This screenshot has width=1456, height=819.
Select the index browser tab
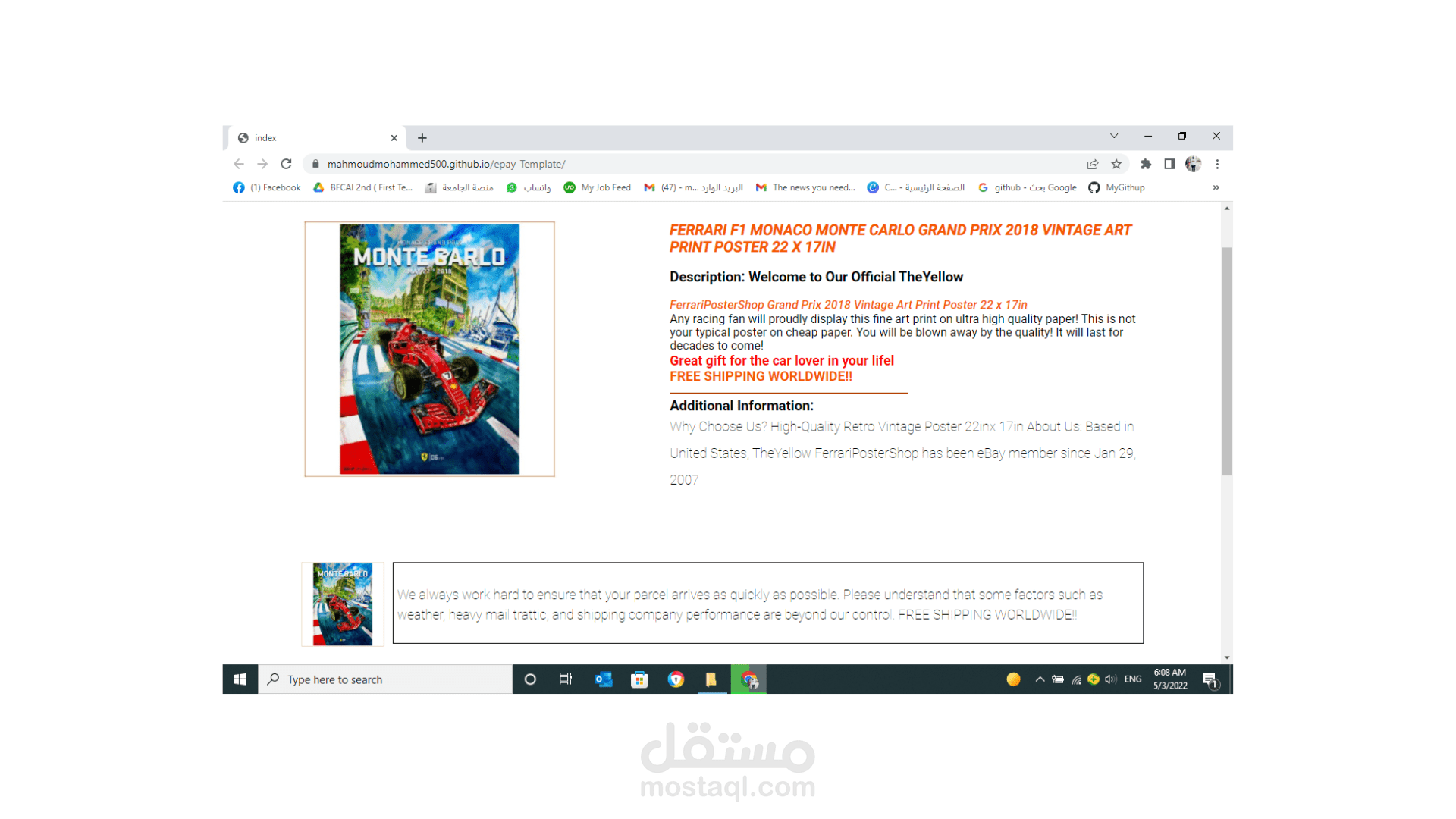[317, 138]
